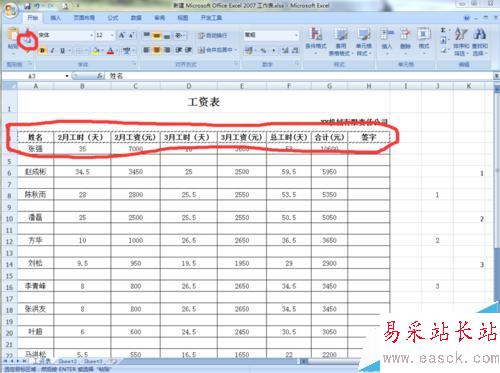Screen dimensions: 500x373
Task: Switch to the 公式 ribbon tab
Action: (x=113, y=18)
